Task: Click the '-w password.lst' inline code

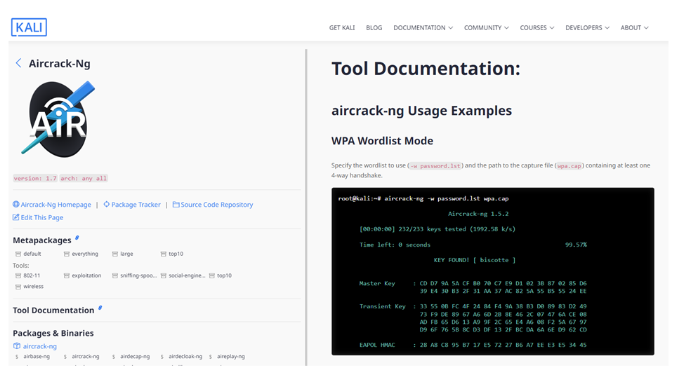Action: 436,166
